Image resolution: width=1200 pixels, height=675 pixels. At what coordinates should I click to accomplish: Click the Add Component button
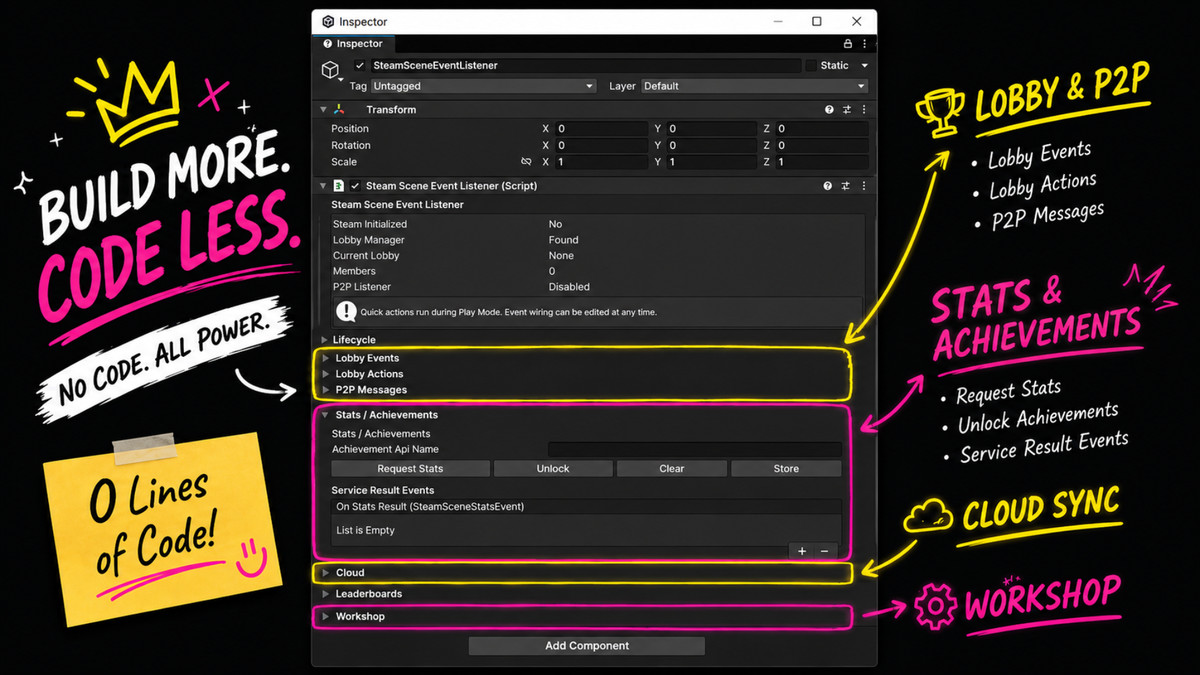587,646
